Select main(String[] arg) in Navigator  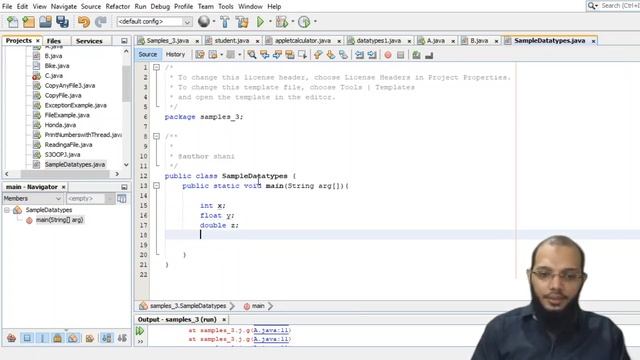(60, 220)
